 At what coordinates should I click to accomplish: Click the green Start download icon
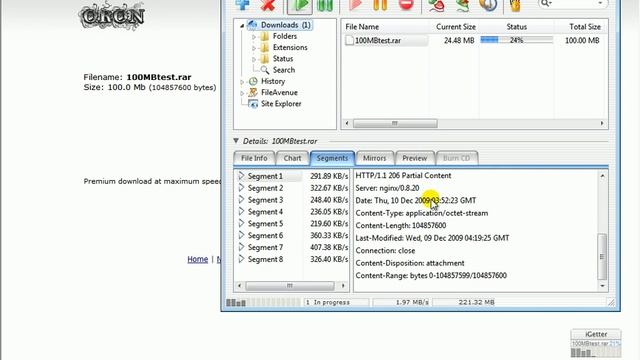[300, 5]
